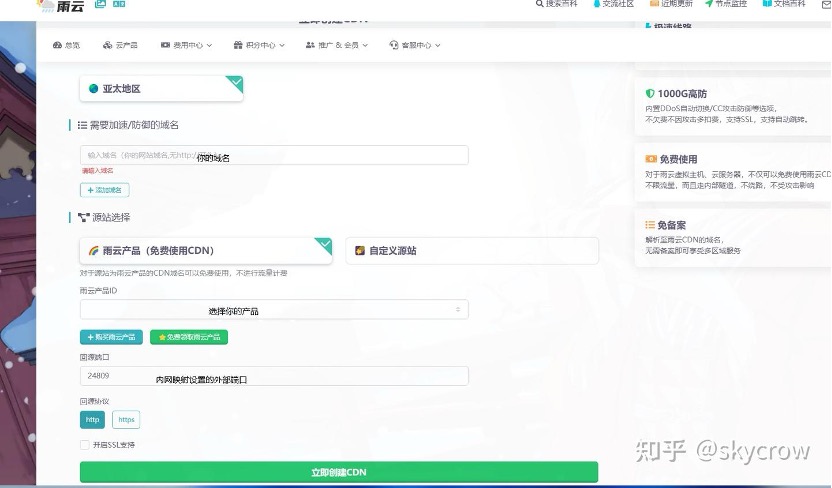The image size is (832, 488).
Task: Expand the 积分中心 dropdown menu
Action: click(259, 45)
